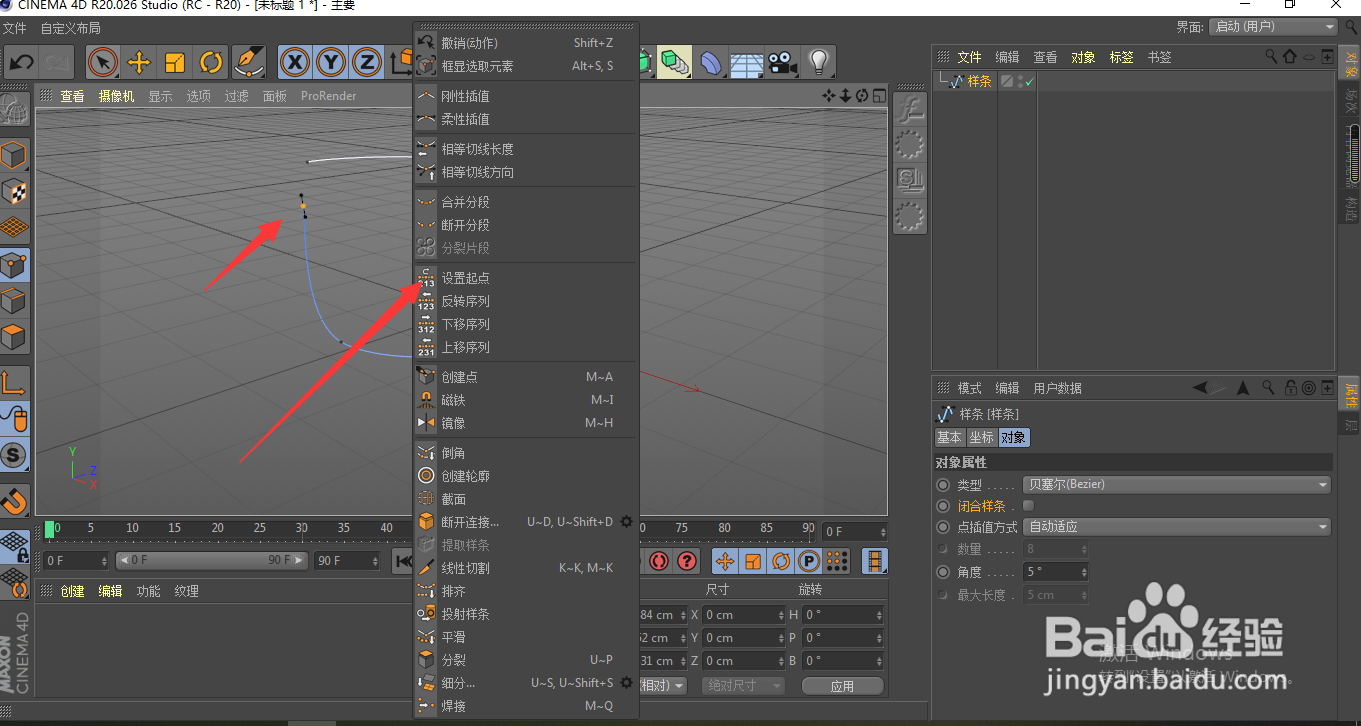Step the current frame 0 F stepper
The width and height of the screenshot is (1361, 726).
point(103,561)
